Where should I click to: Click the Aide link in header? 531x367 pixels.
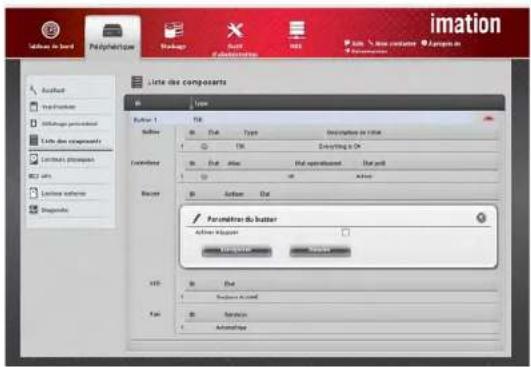pos(354,43)
